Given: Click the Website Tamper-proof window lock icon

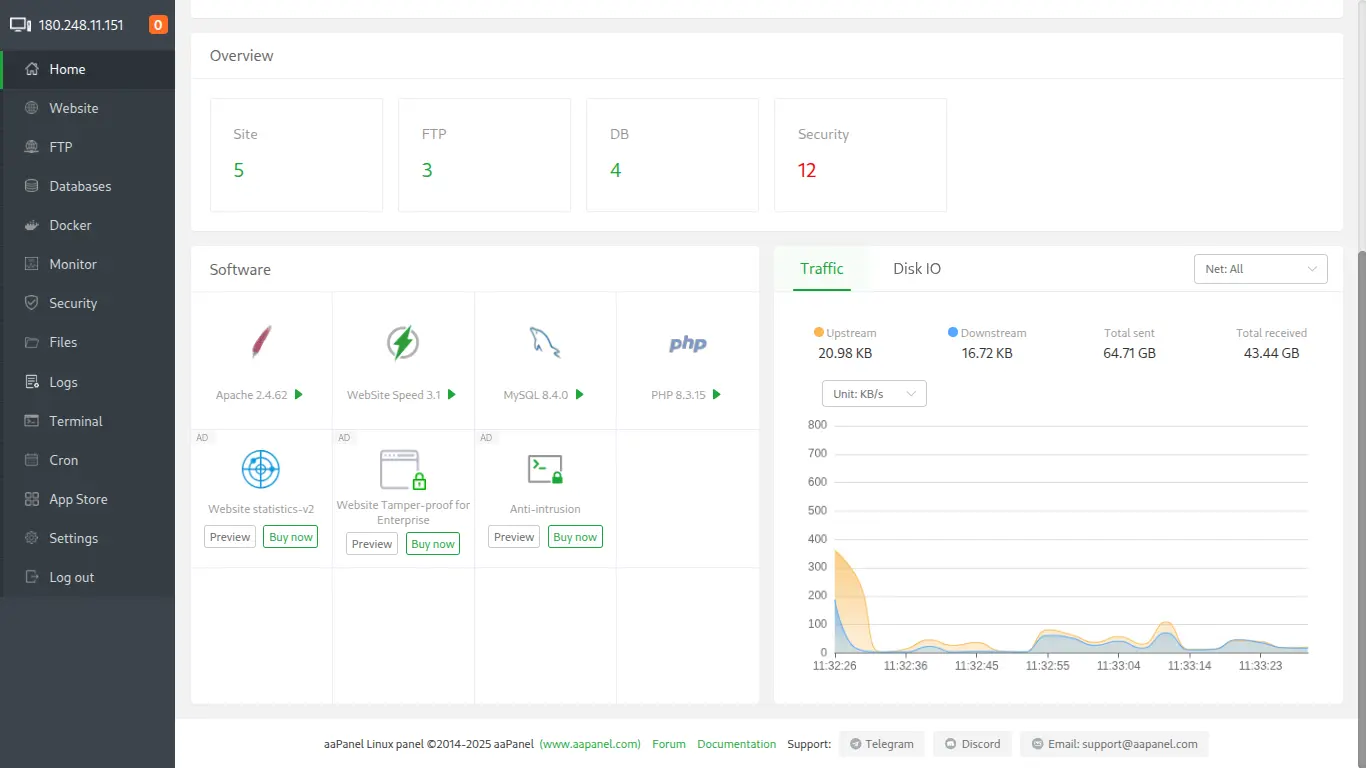Looking at the screenshot, I should pyautogui.click(x=403, y=469).
